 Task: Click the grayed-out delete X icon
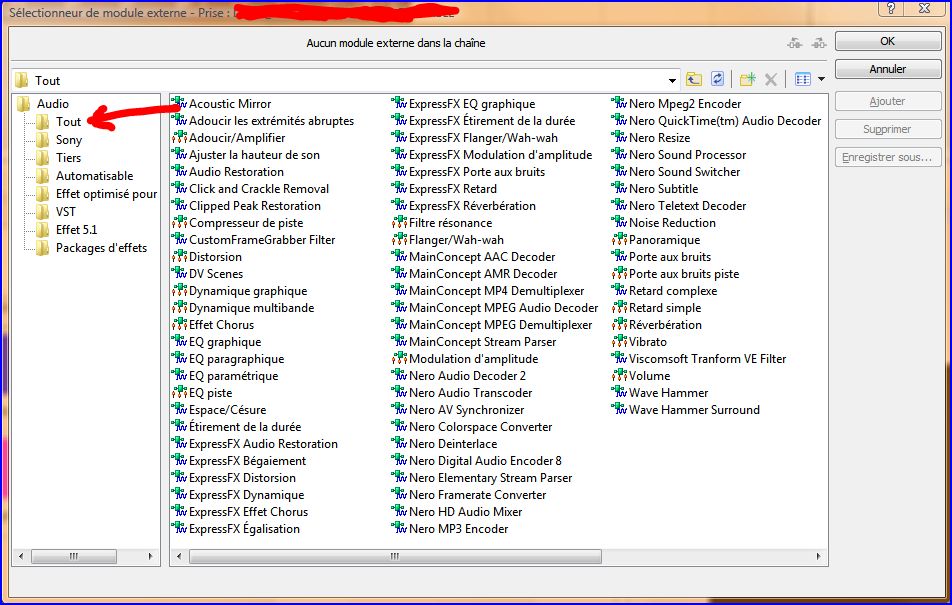(770, 79)
